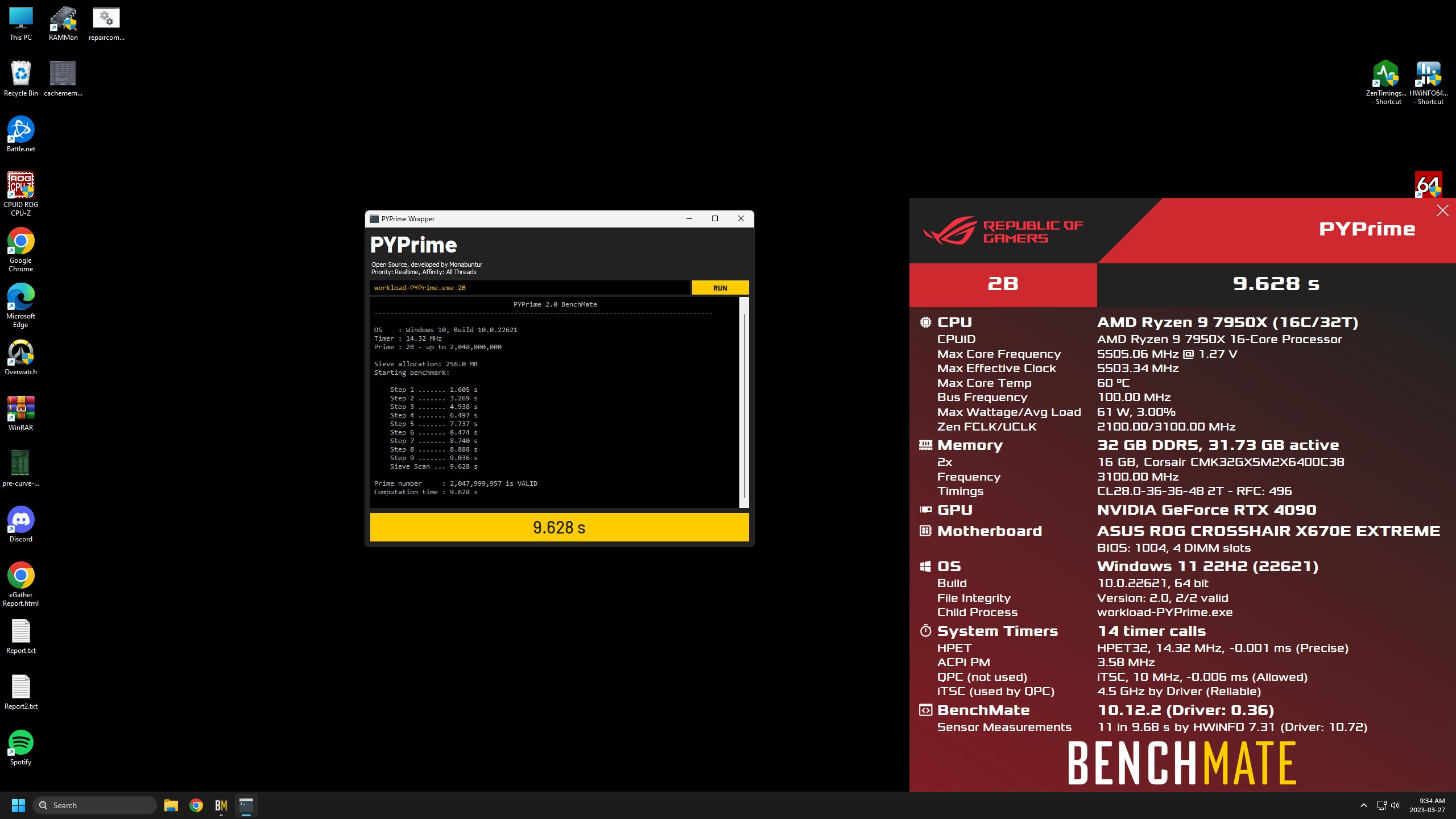Open the RAMMon desktop shortcut

[63, 24]
